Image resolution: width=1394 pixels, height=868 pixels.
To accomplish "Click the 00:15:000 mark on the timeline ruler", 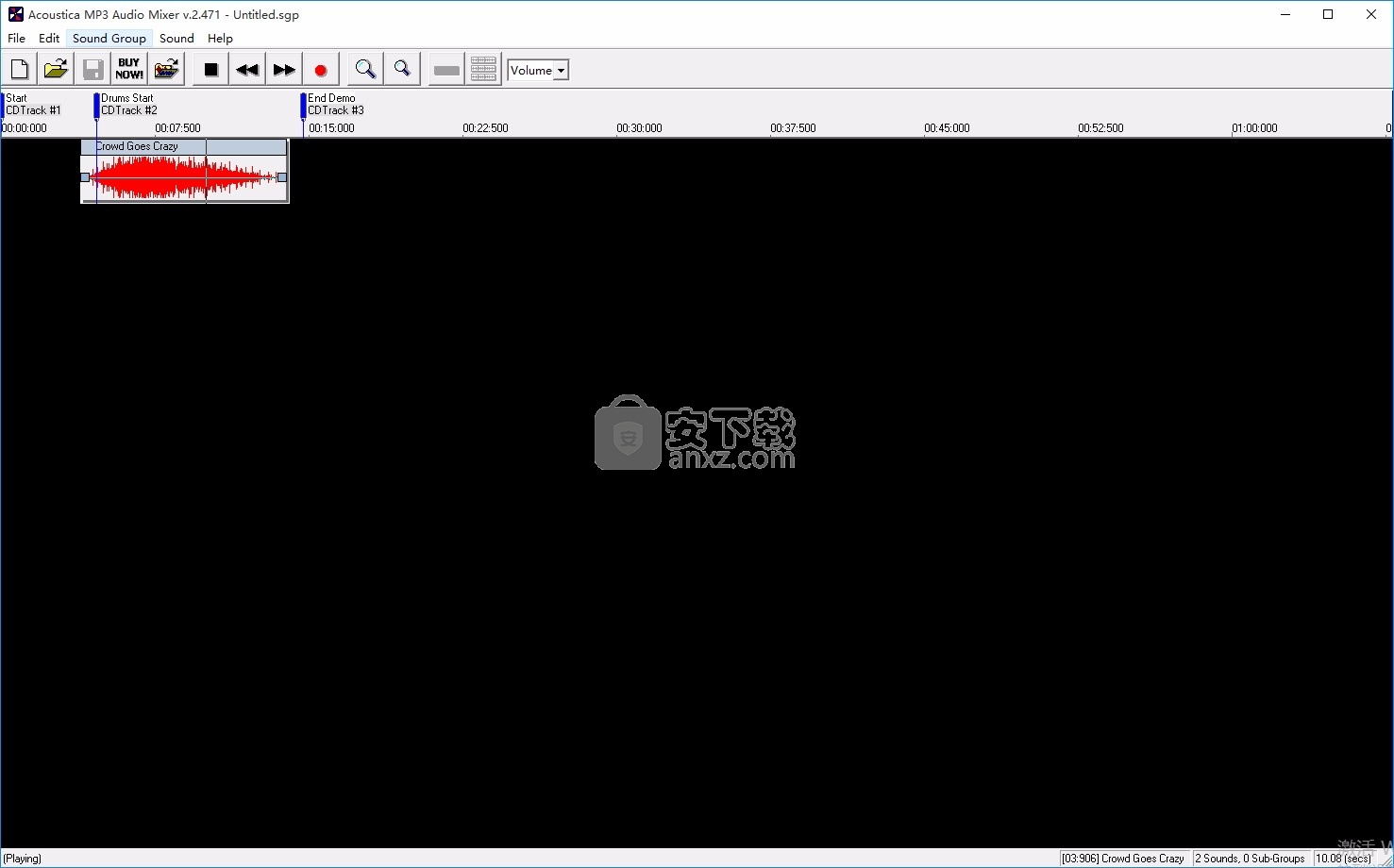I will pos(331,128).
